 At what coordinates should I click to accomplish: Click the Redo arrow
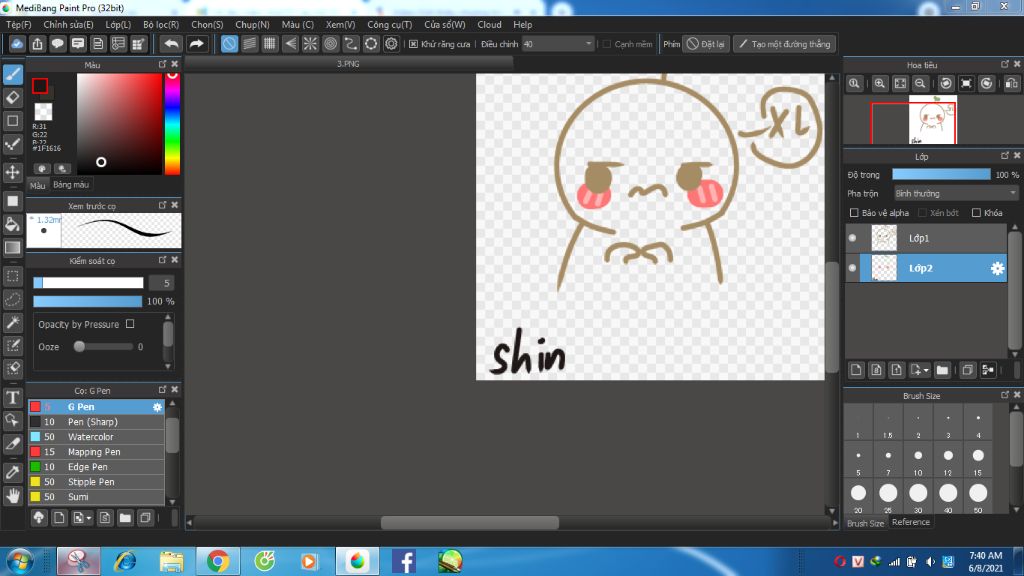click(x=196, y=44)
